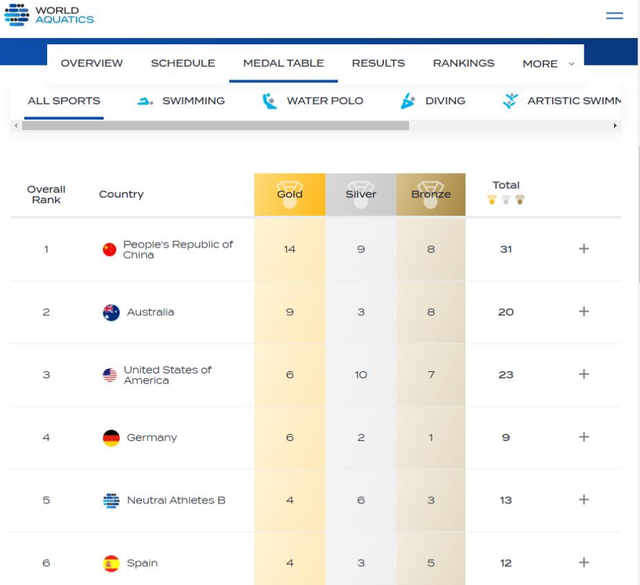Click USA's total of 23
Image resolution: width=640 pixels, height=585 pixels.
click(x=506, y=375)
